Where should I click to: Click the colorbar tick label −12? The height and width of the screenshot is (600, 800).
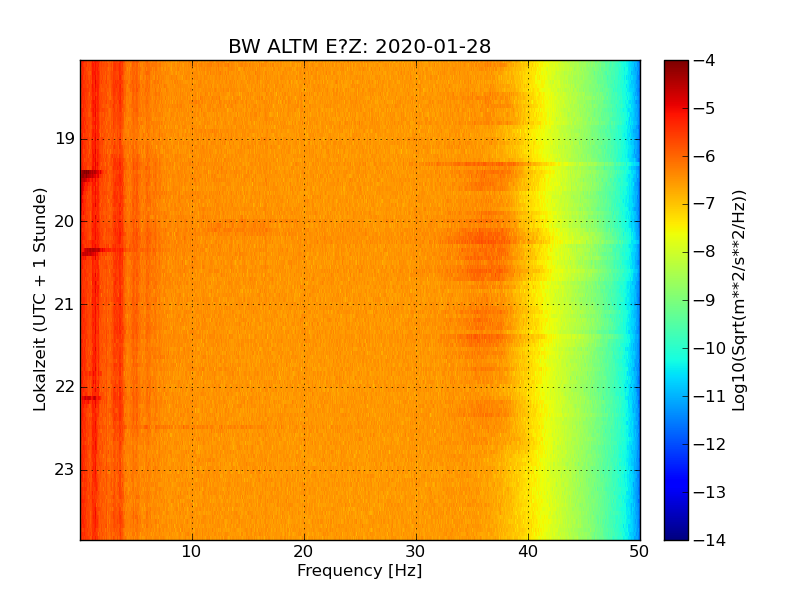710,444
